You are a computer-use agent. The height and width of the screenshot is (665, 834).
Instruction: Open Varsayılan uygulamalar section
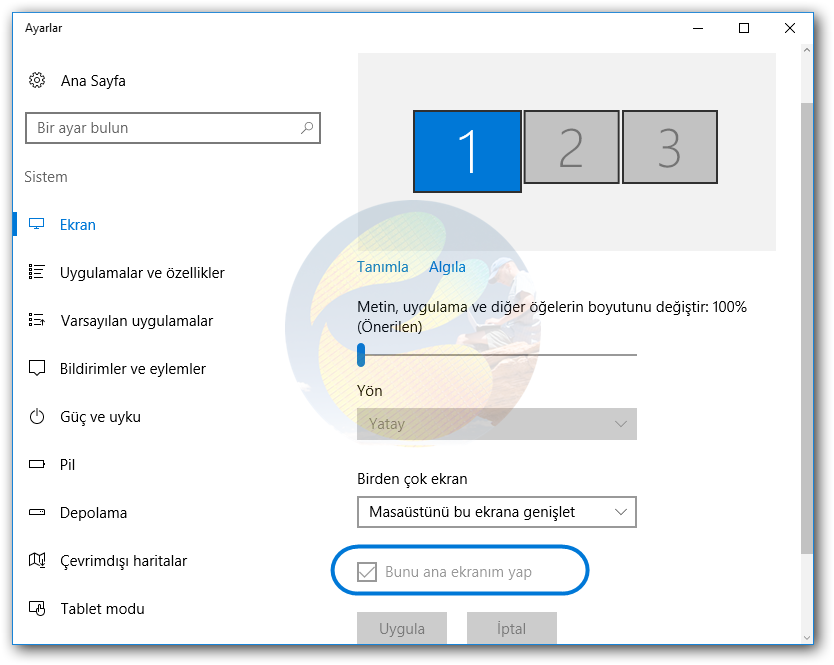[x=137, y=321]
